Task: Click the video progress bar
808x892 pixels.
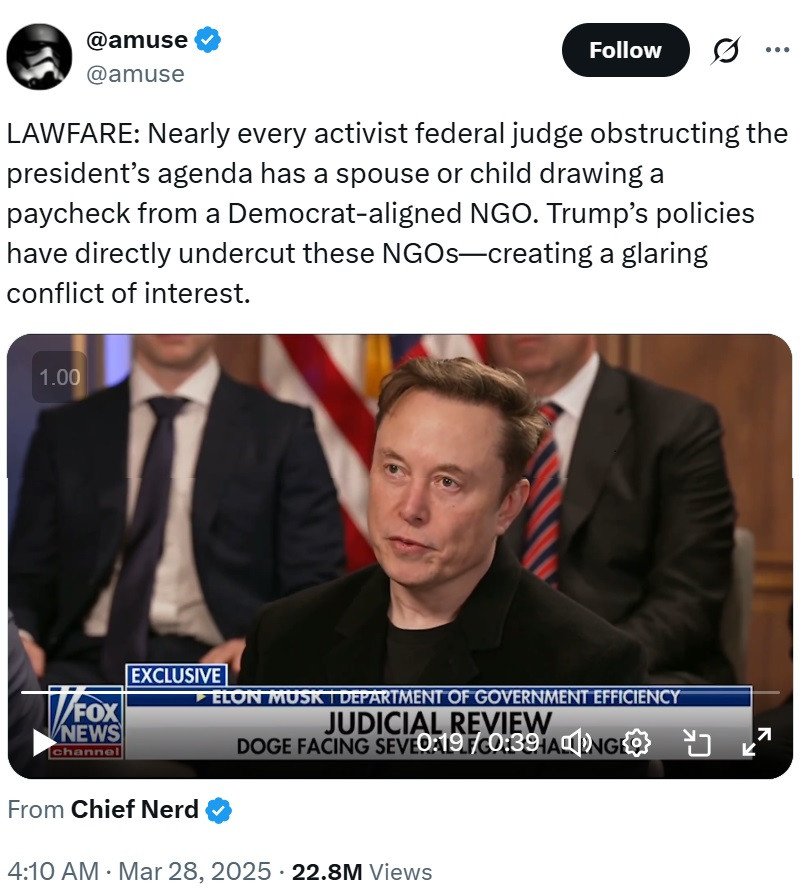Action: (x=400, y=692)
